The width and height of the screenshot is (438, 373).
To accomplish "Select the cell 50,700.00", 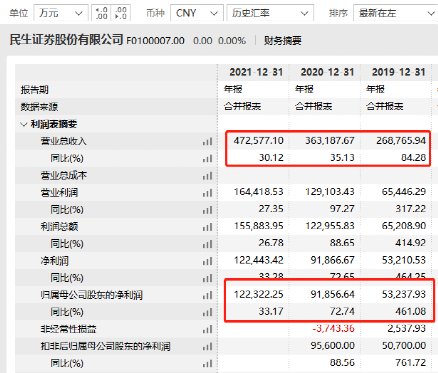I will pyautogui.click(x=404, y=346).
